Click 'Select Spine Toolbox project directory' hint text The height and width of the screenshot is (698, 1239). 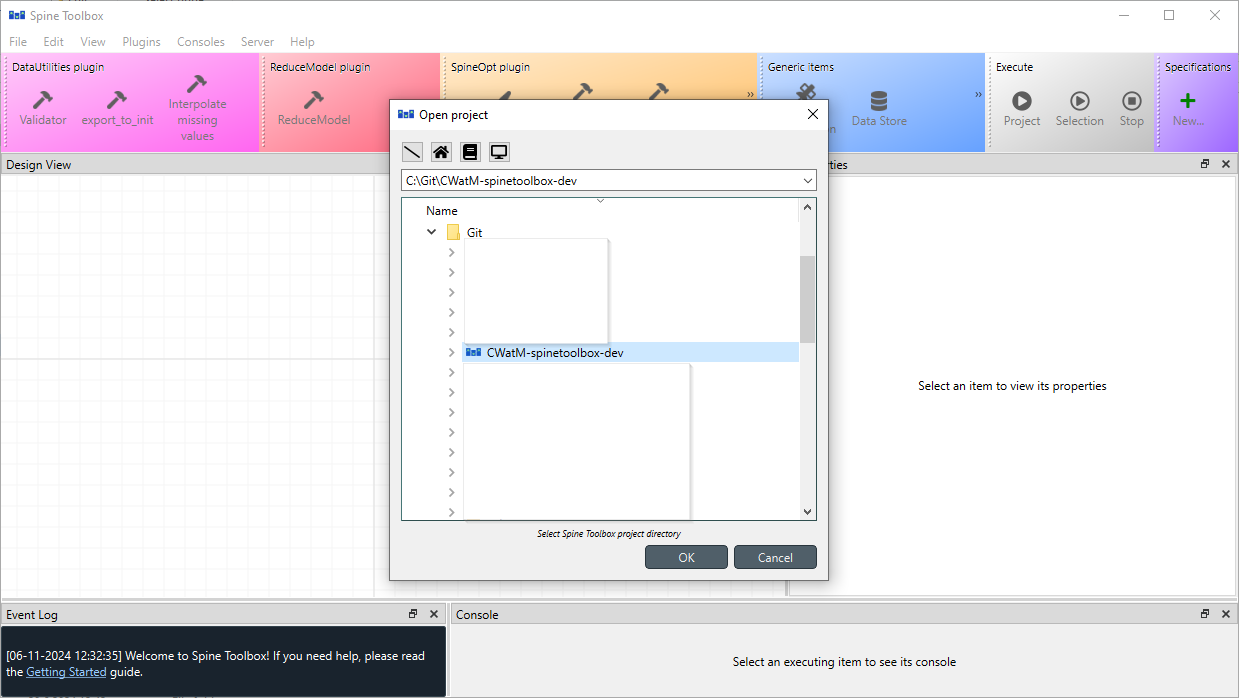coord(609,534)
